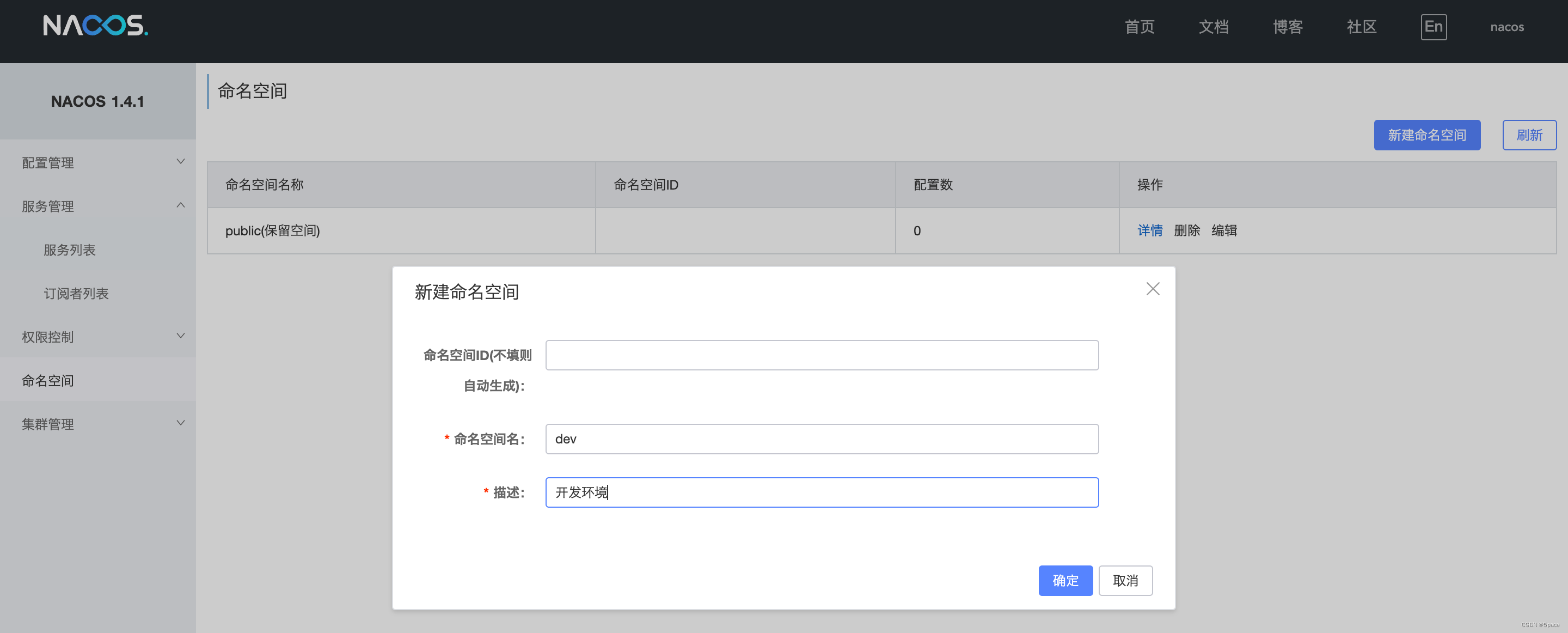The image size is (1568, 633).
Task: Click 删除 for public namespace
Action: pos(1187,230)
